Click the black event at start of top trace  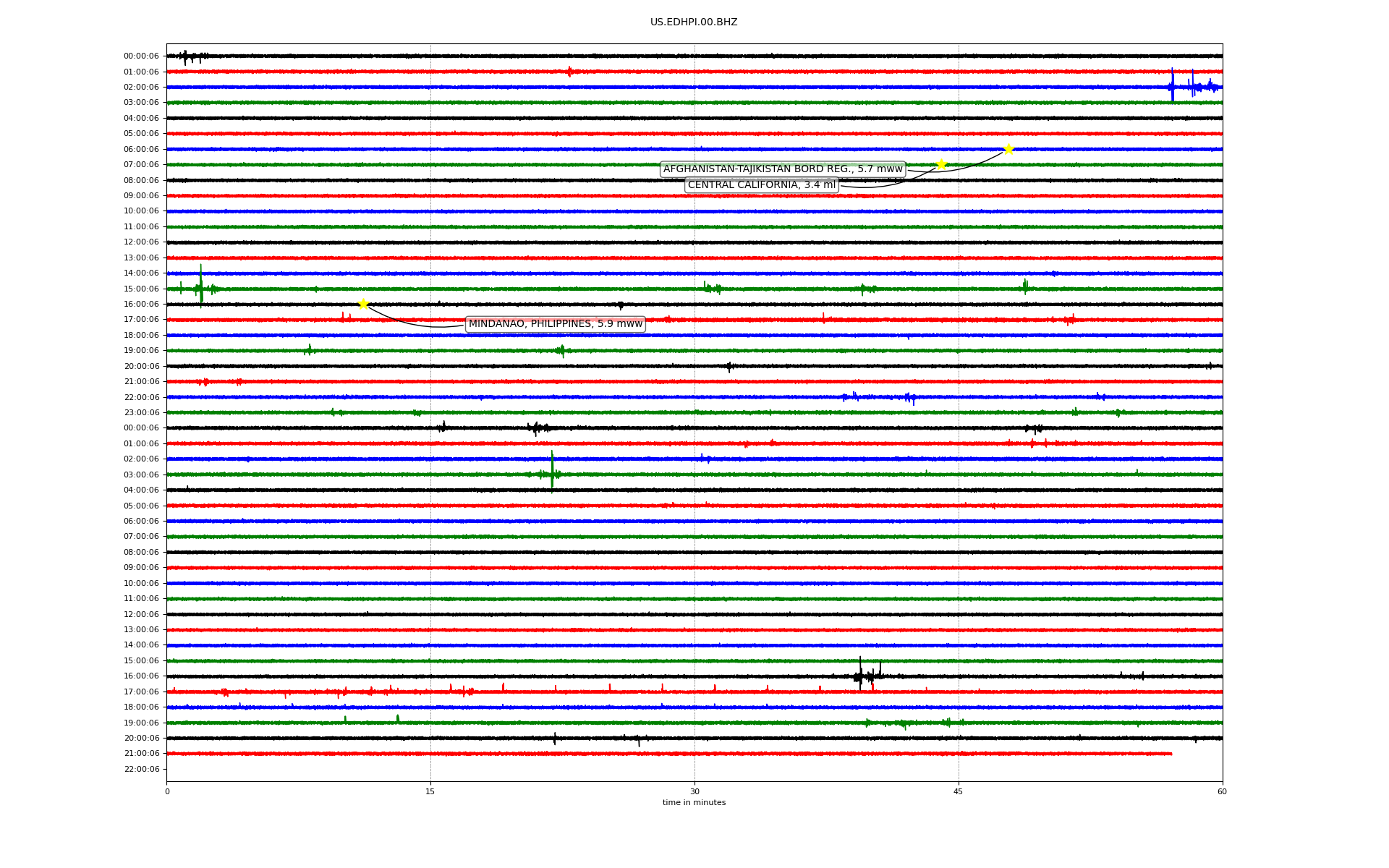185,56
